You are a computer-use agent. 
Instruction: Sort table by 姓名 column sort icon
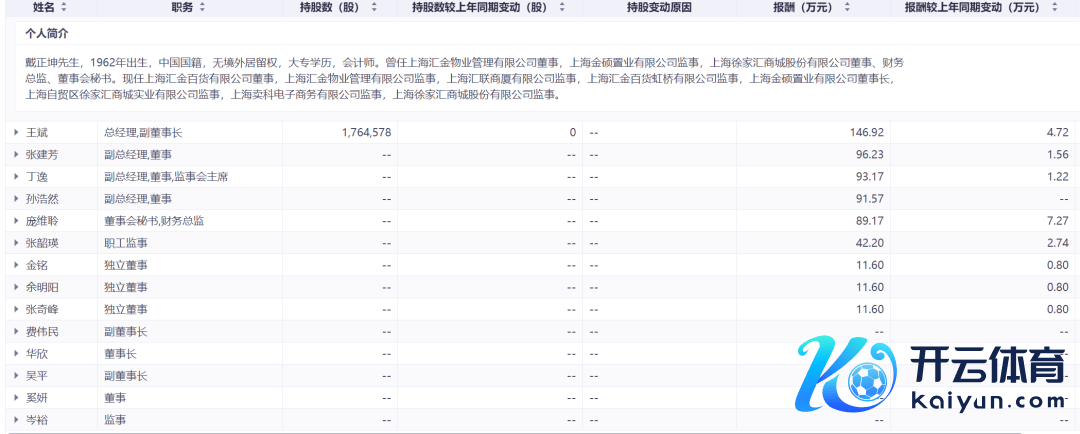click(x=64, y=7)
